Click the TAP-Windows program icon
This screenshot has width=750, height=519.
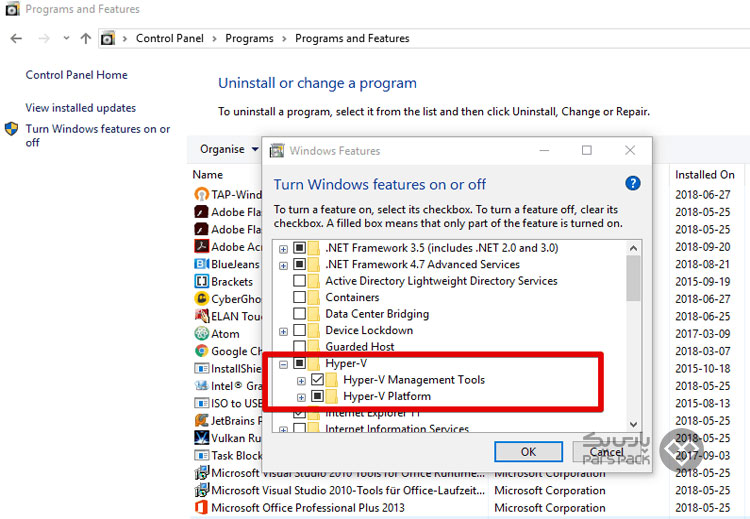pos(201,194)
